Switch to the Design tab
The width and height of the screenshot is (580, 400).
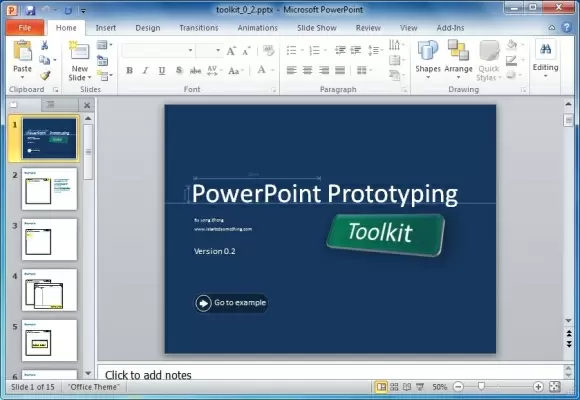coord(148,28)
